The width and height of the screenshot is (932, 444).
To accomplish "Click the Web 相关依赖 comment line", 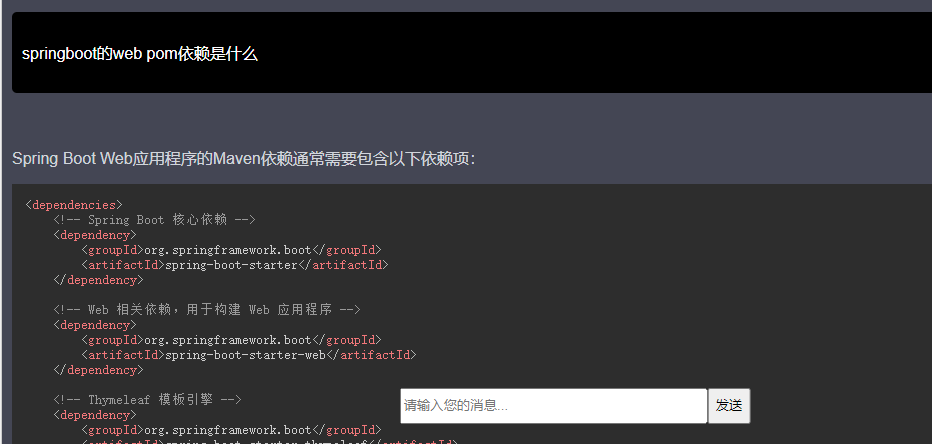I will click(207, 310).
